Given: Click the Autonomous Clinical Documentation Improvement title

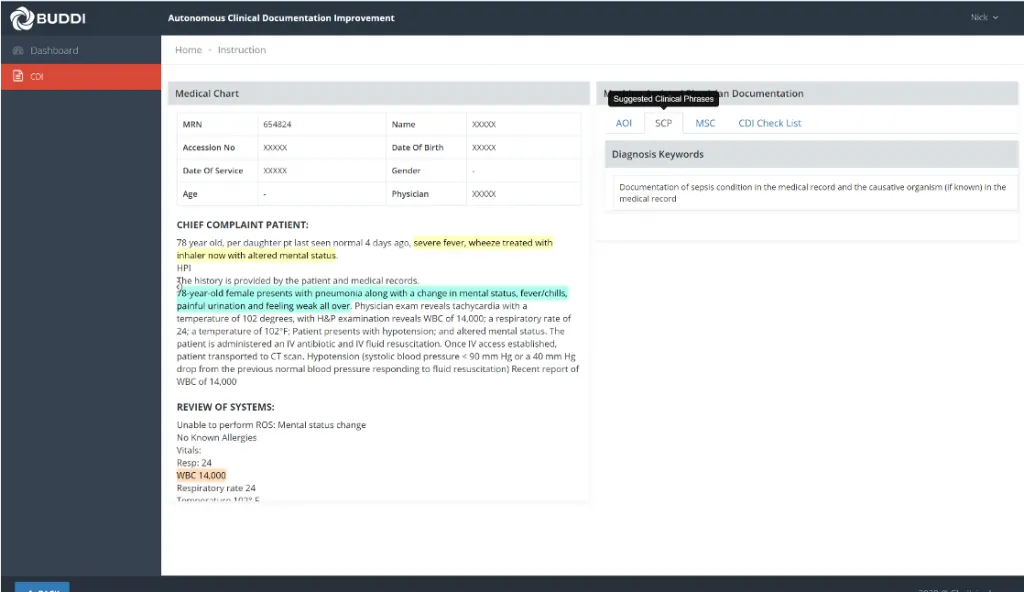Looking at the screenshot, I should [x=281, y=18].
